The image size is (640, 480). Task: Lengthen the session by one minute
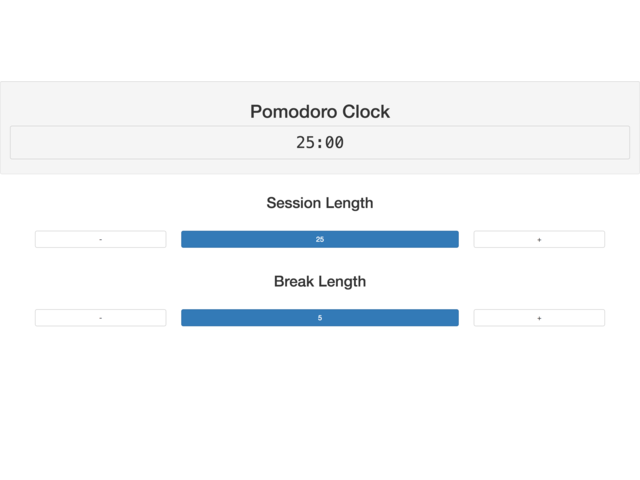539,239
